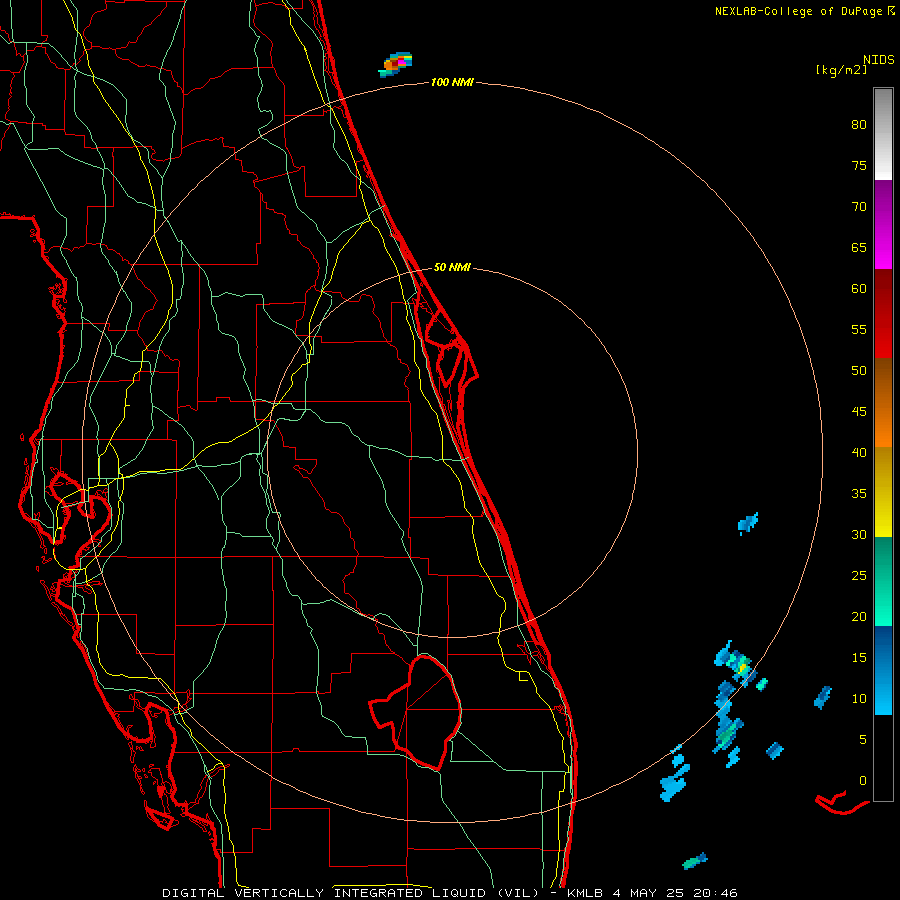Click the orange-brown segment of the color bar

(883, 402)
